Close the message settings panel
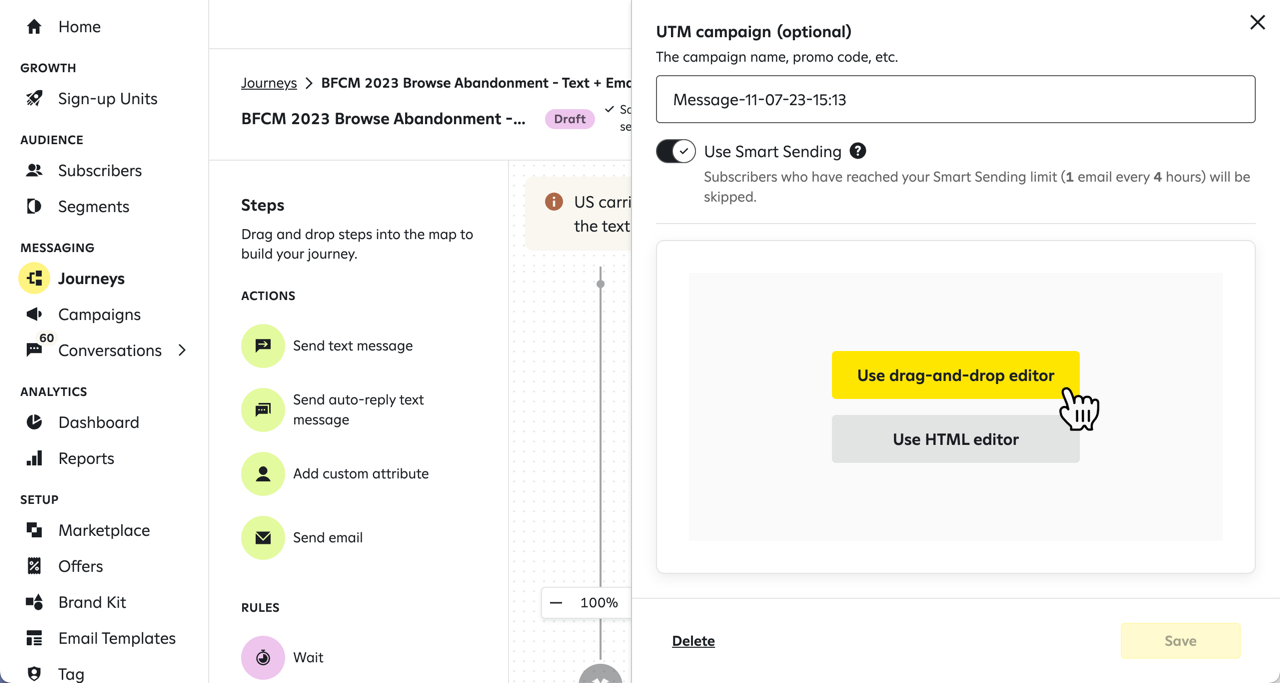Viewport: 1280px width, 683px height. pos(1257,22)
